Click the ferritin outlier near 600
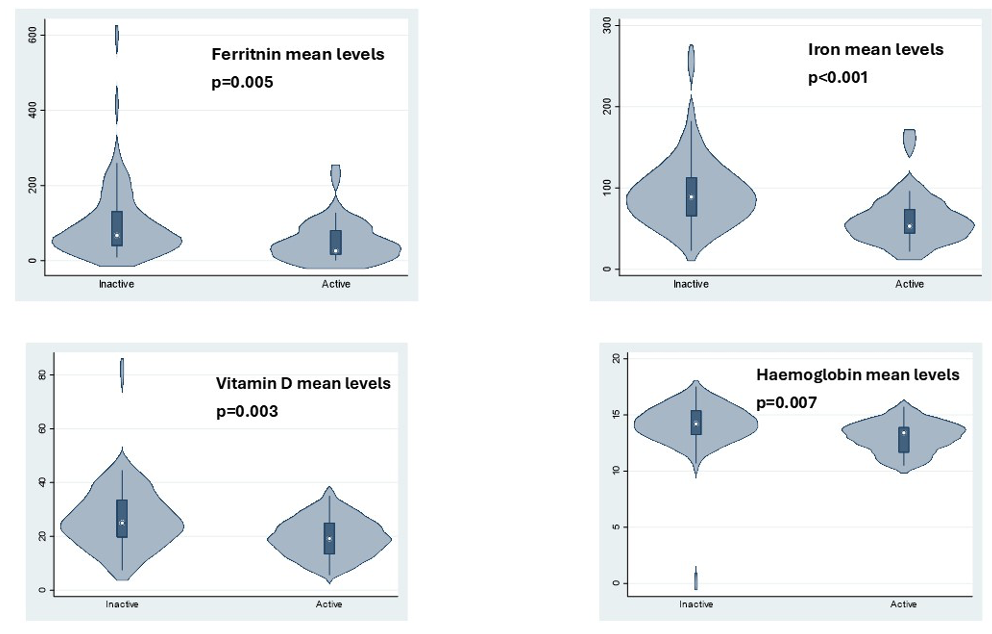 point(117,38)
